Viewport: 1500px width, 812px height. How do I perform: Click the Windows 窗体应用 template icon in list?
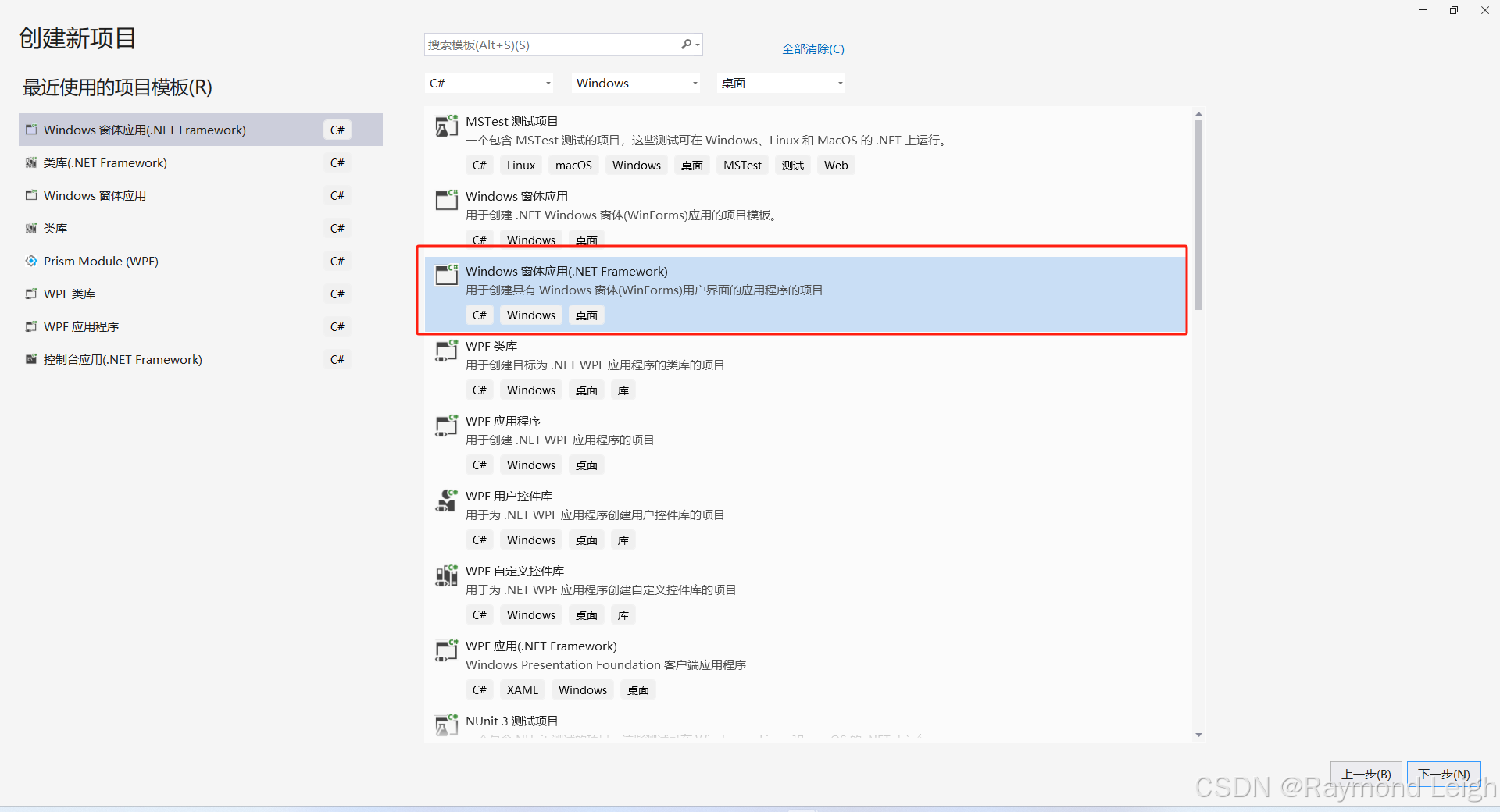tap(446, 200)
